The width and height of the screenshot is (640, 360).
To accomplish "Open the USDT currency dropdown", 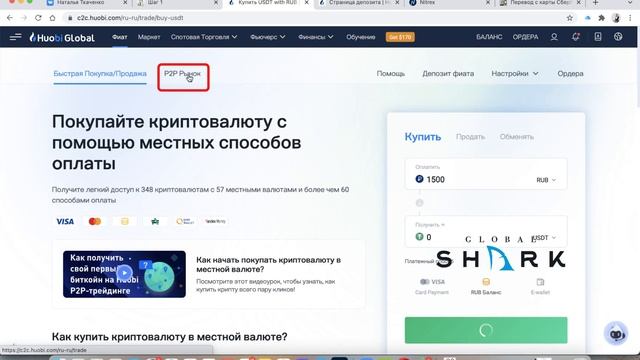I will point(545,238).
